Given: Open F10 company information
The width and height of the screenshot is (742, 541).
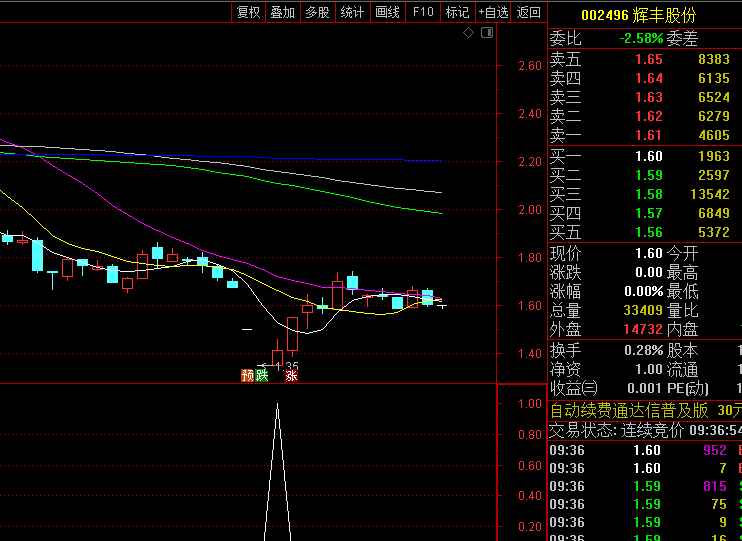Looking at the screenshot, I should click(423, 12).
